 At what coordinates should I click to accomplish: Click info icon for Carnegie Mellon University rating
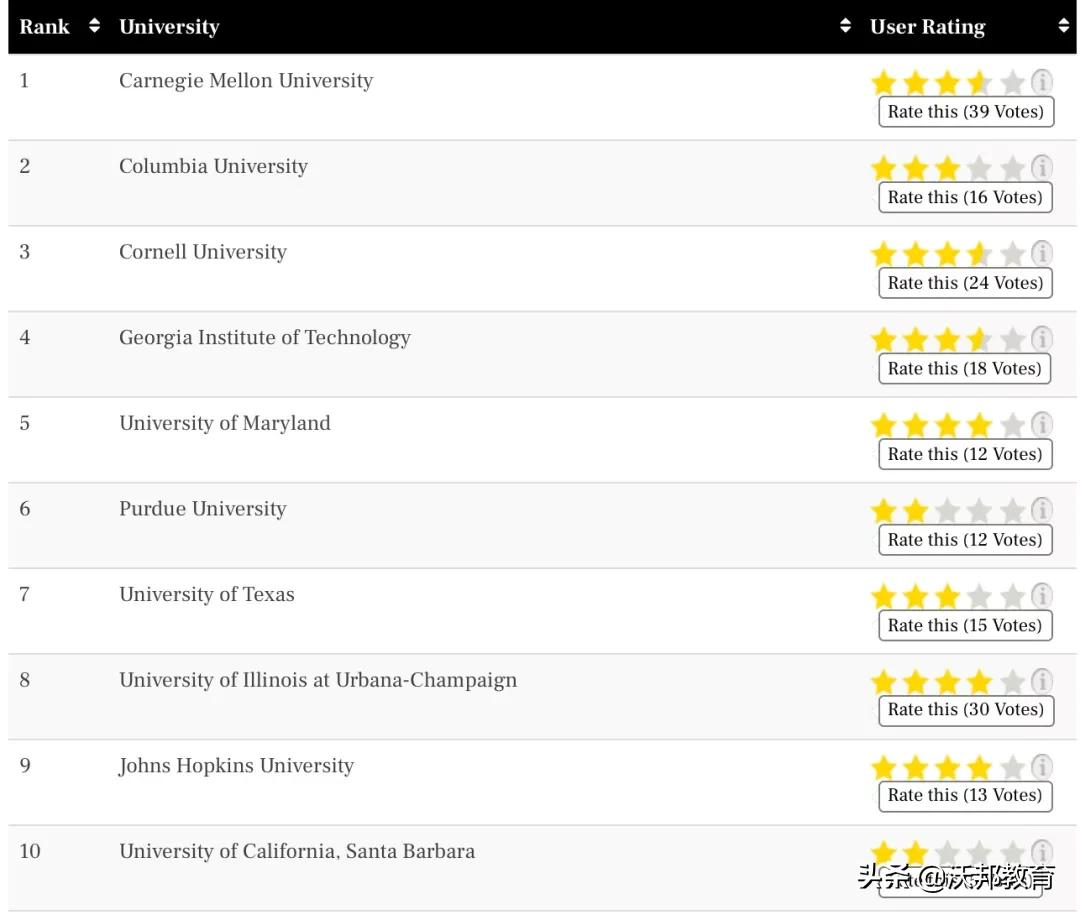1042,82
